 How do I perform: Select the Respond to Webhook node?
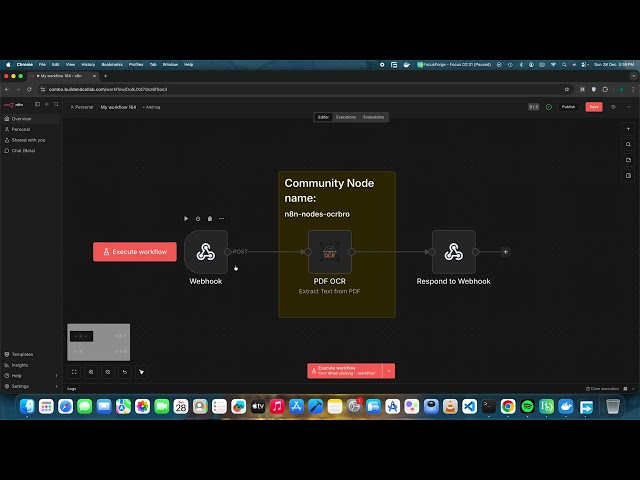453,252
